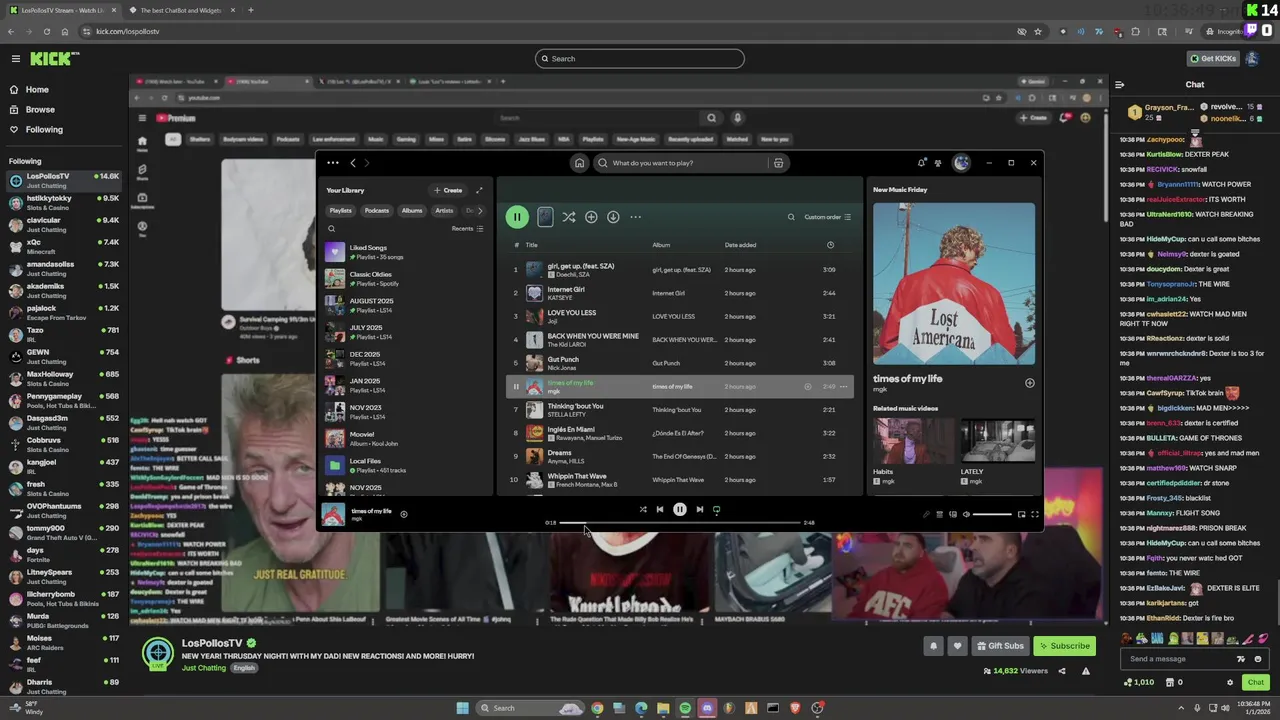1280x720 pixels.
Task: Share stream icon near viewers
Action: [1062, 671]
